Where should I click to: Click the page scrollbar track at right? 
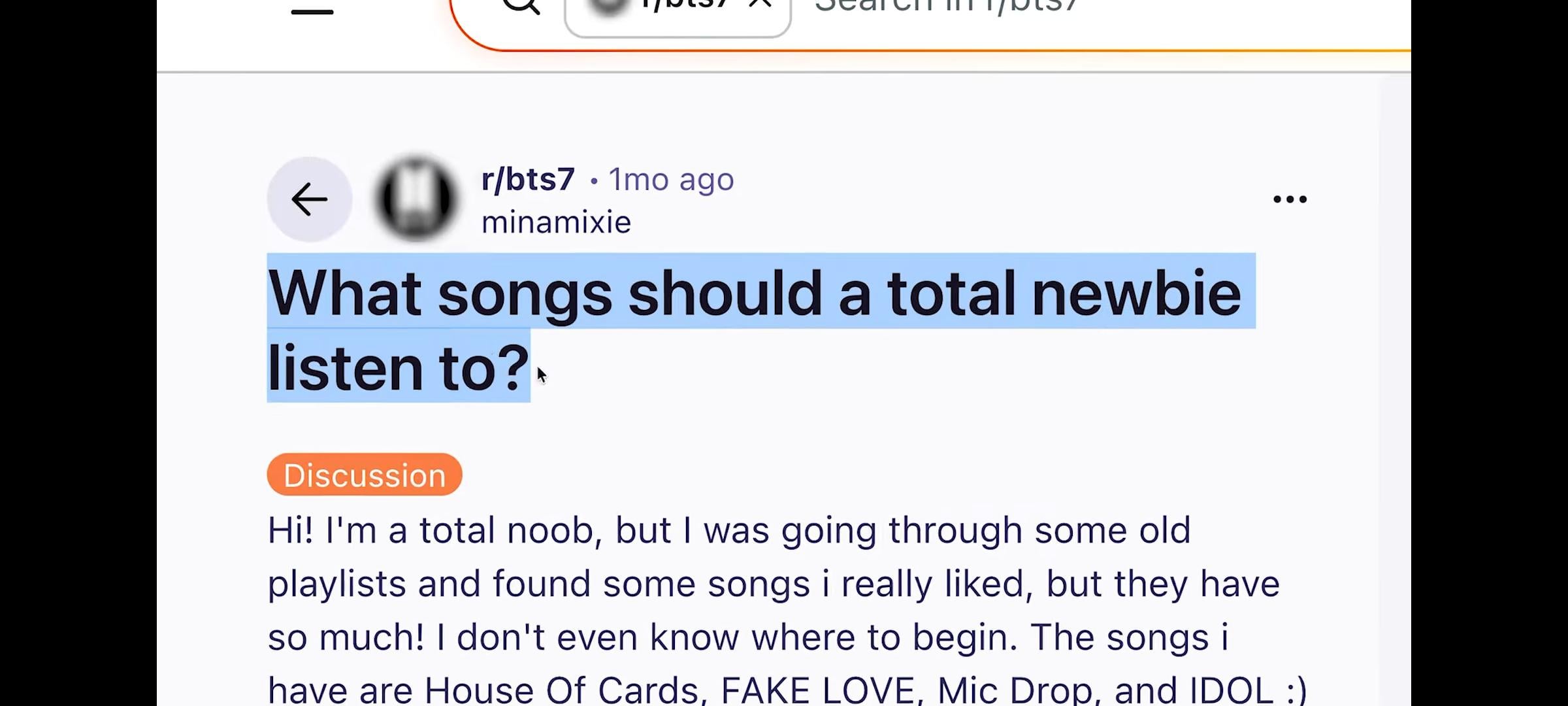pyautogui.click(x=1394, y=392)
